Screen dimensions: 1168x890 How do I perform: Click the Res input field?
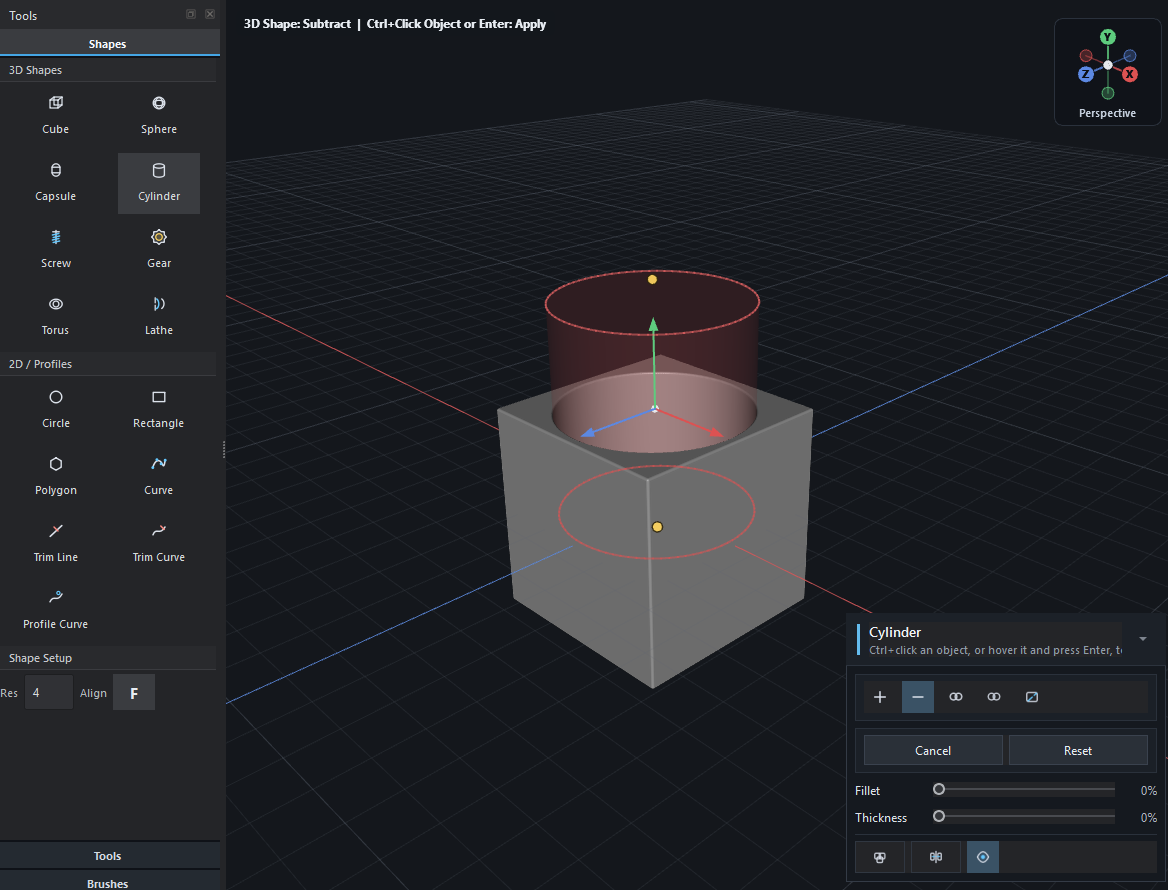pos(48,693)
